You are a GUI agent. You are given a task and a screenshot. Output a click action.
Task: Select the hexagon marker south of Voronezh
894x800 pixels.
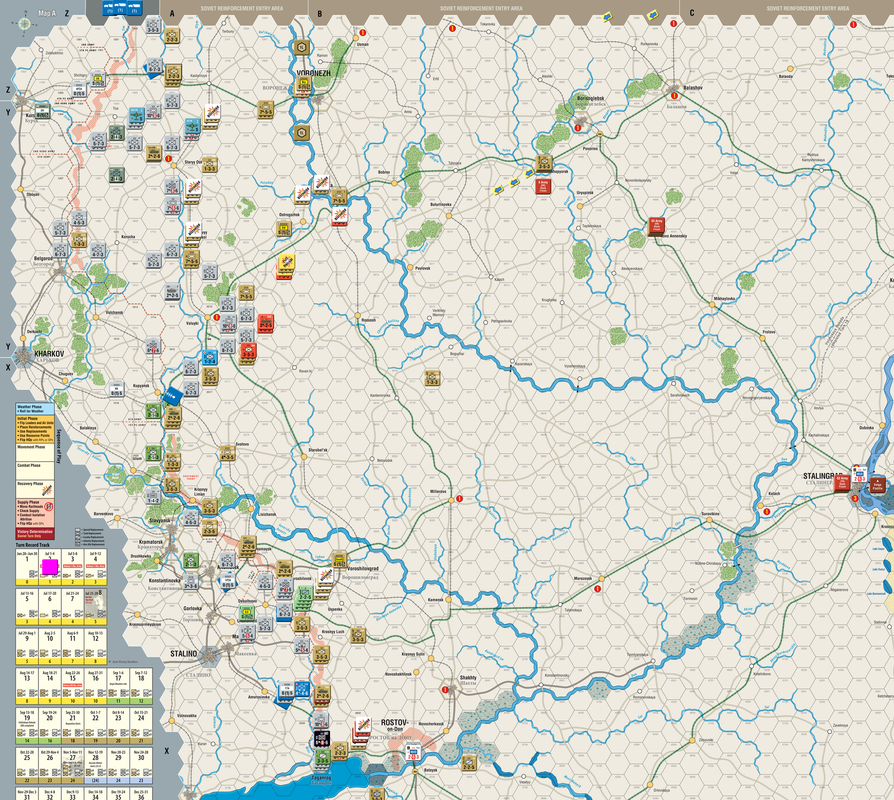(302, 133)
